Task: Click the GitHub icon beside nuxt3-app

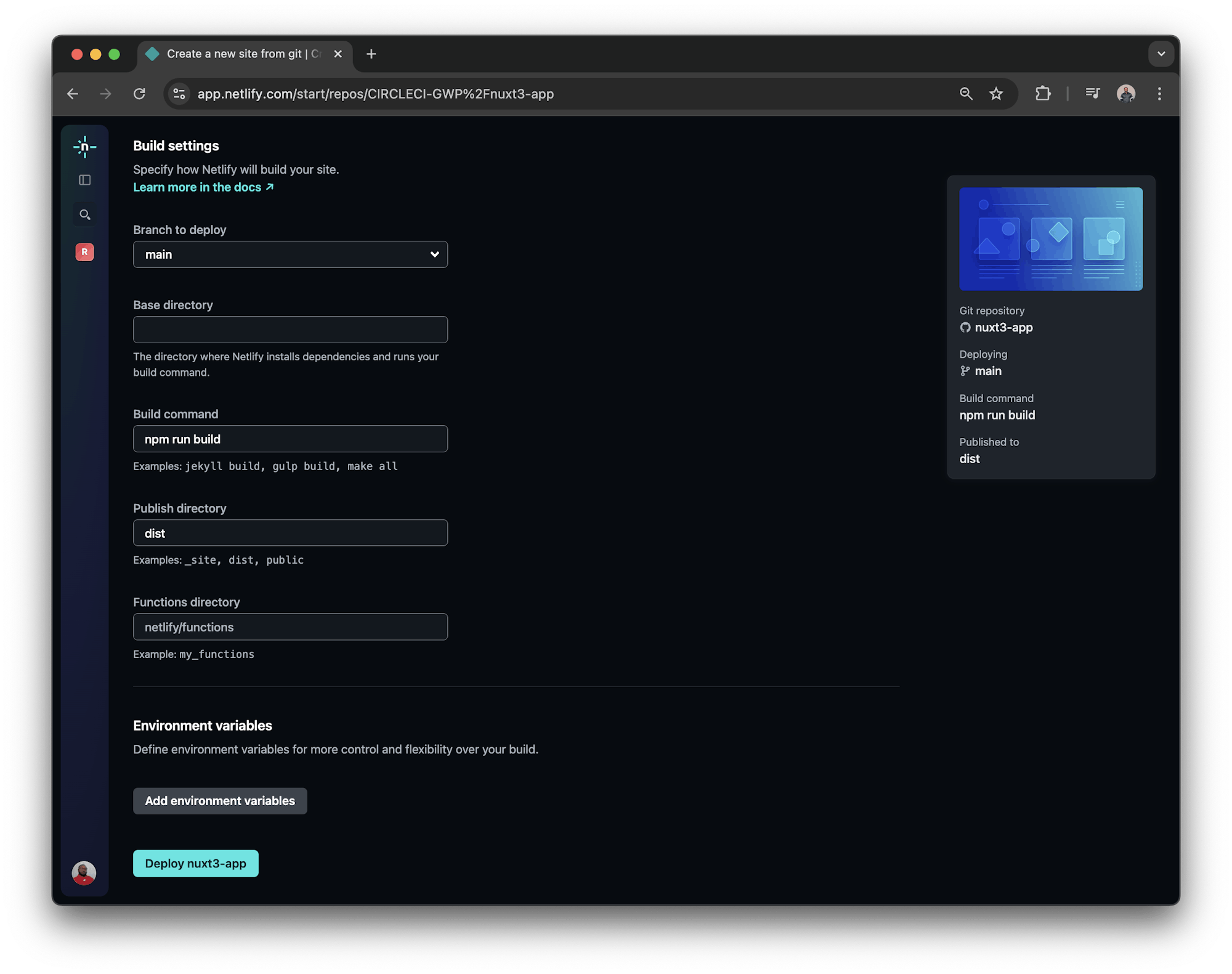Action: pyautogui.click(x=965, y=327)
